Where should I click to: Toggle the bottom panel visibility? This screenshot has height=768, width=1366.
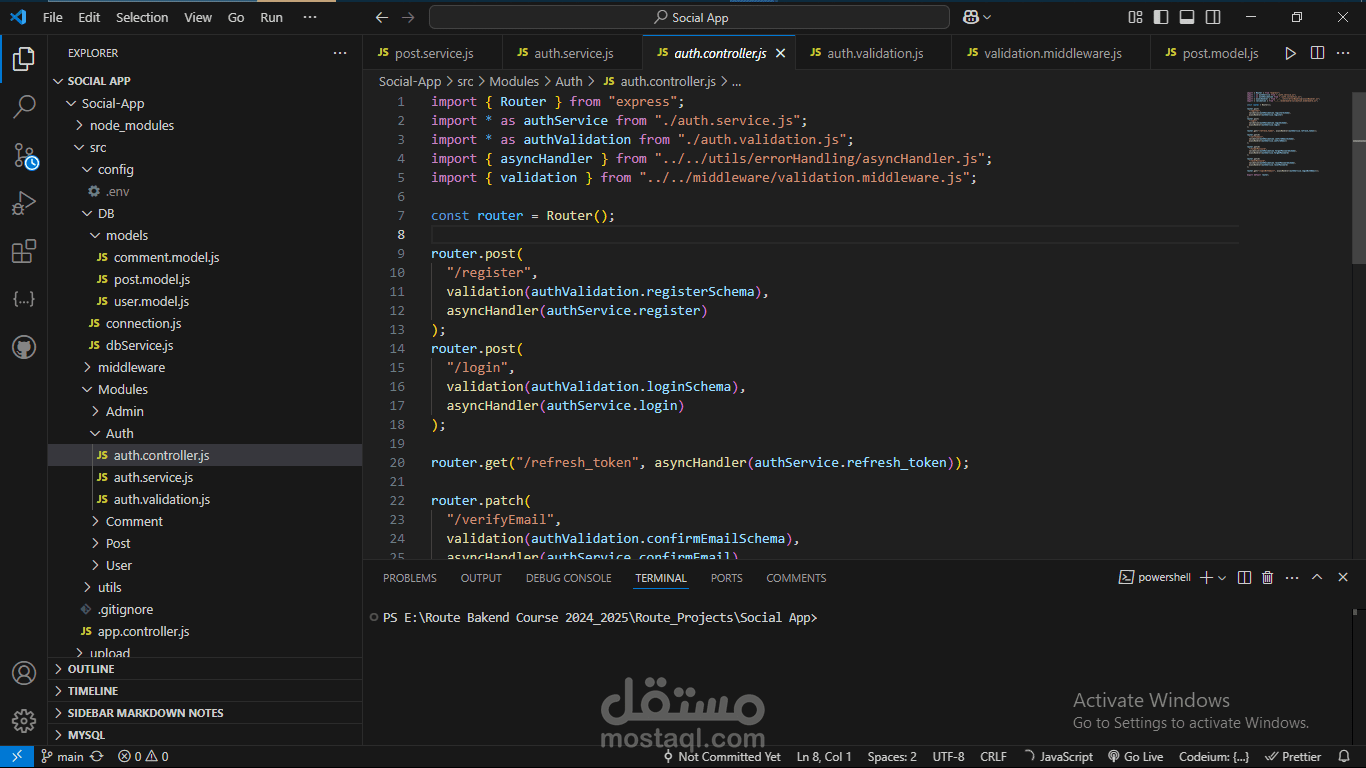[x=1187, y=17]
